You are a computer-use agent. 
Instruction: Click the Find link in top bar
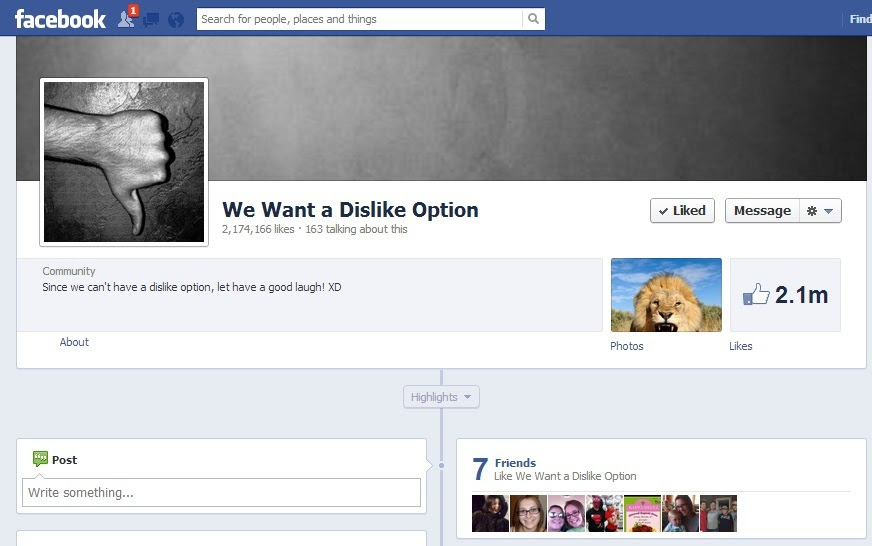tap(860, 19)
